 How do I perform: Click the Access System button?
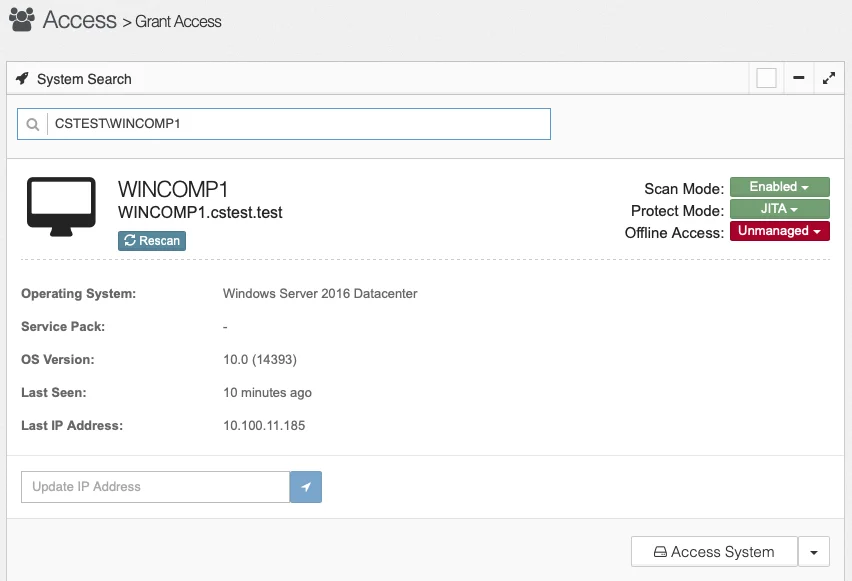[x=714, y=552]
